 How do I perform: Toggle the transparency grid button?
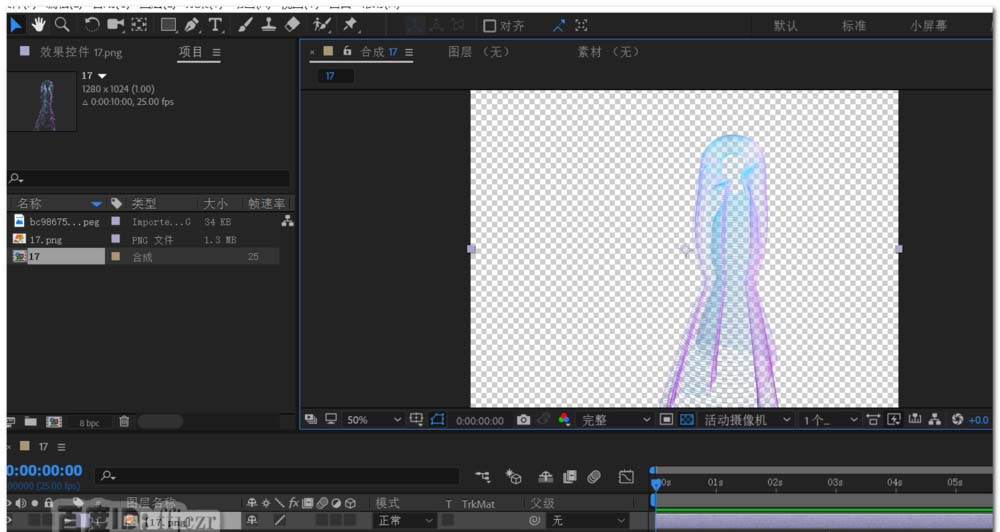tap(687, 420)
